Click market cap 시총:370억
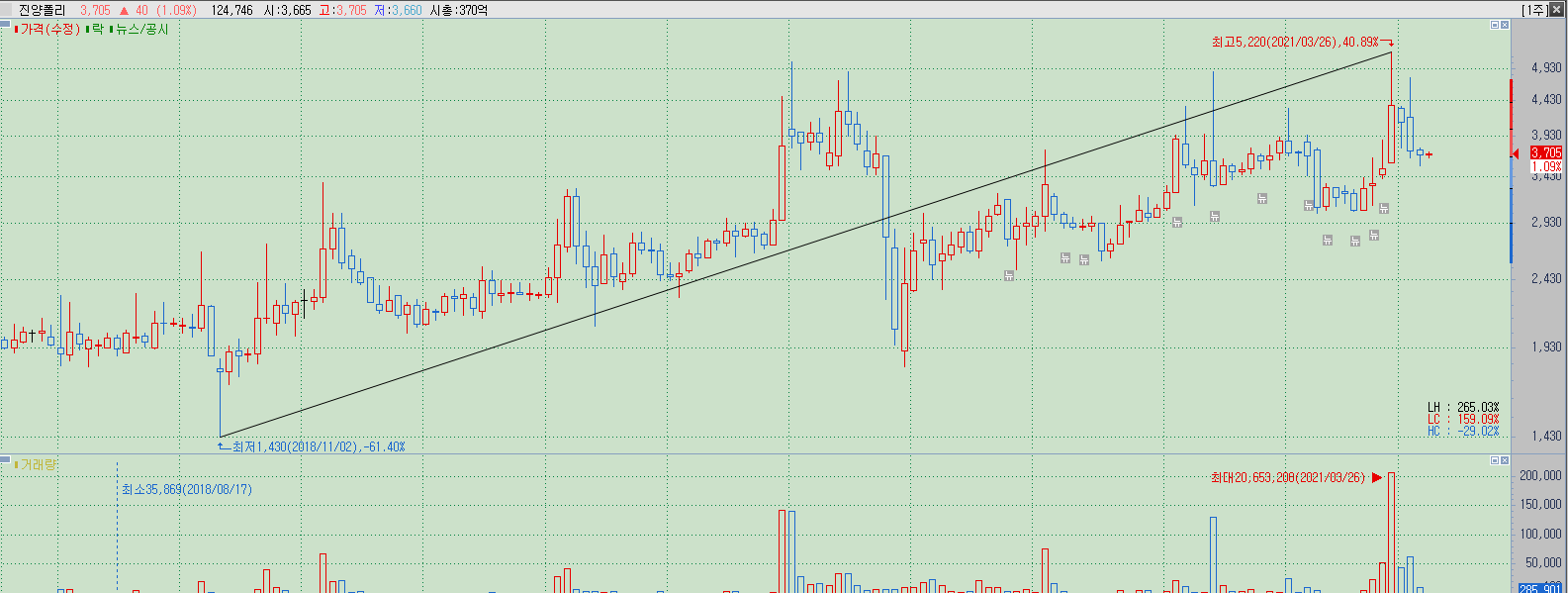 (x=459, y=10)
